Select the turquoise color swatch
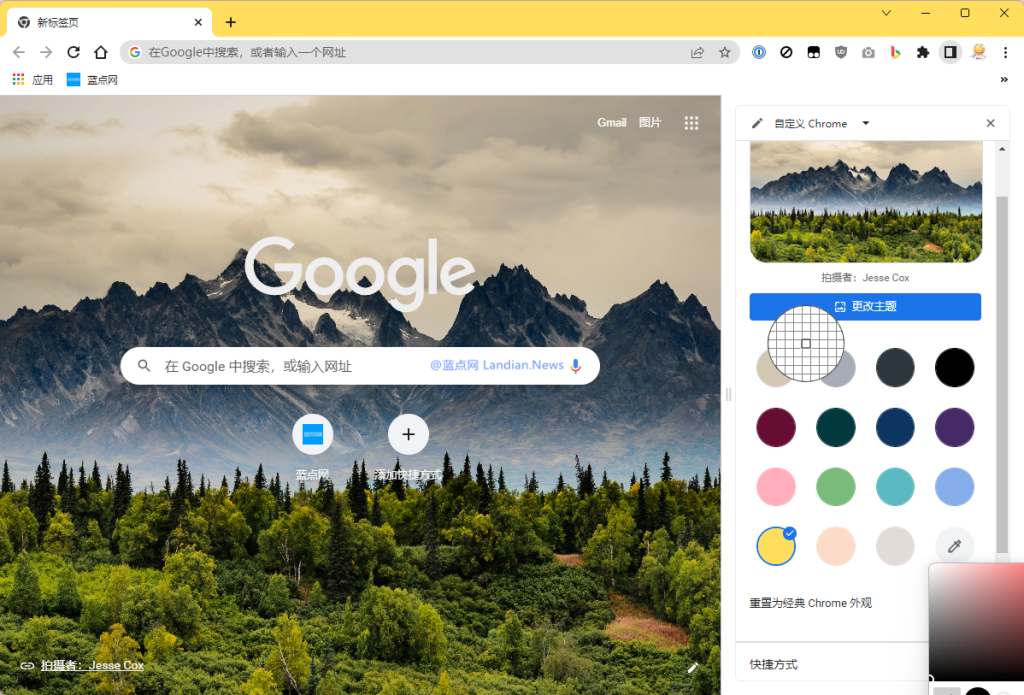Viewport: 1024px width, 695px height. (895, 487)
